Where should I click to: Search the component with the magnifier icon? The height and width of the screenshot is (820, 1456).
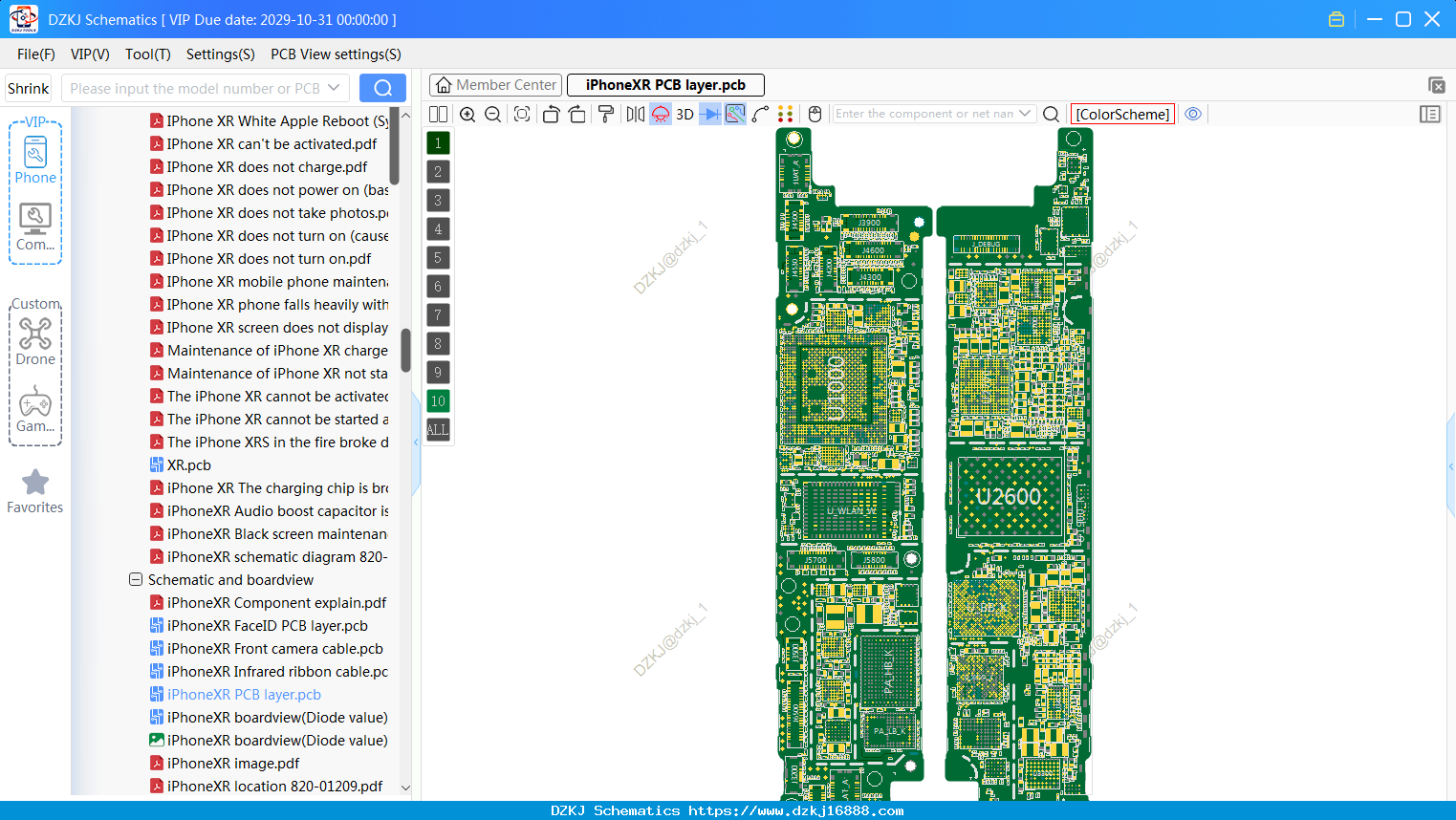pyautogui.click(x=1051, y=114)
